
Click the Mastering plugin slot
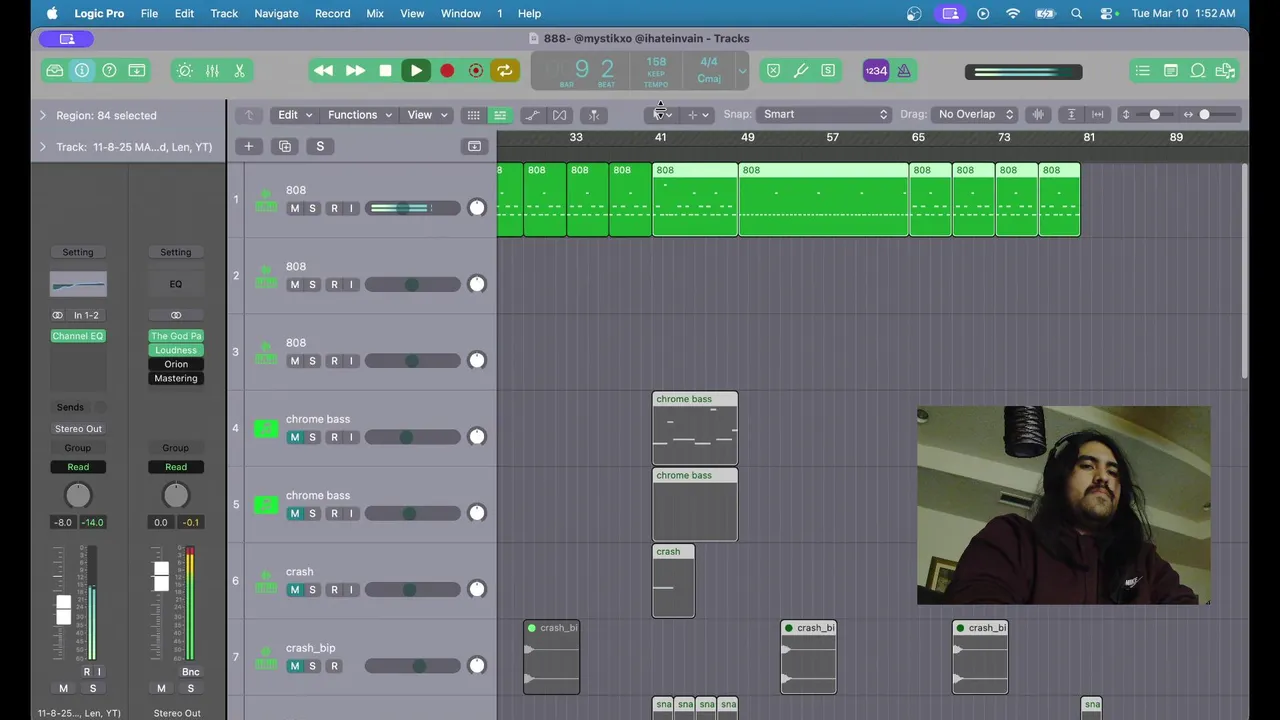tap(176, 378)
